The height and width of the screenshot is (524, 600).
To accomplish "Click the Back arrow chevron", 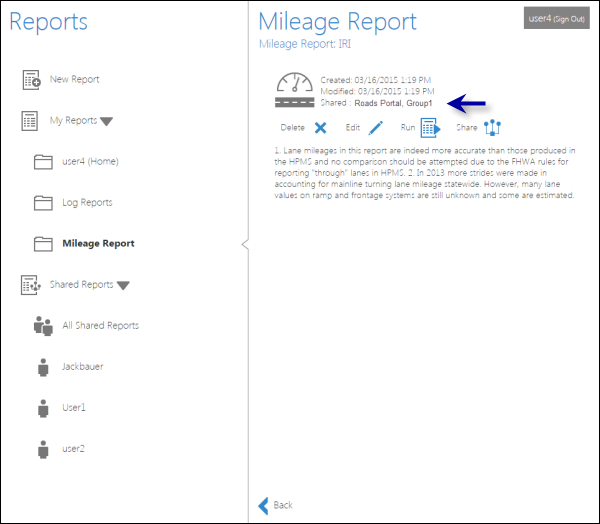I will [x=264, y=505].
